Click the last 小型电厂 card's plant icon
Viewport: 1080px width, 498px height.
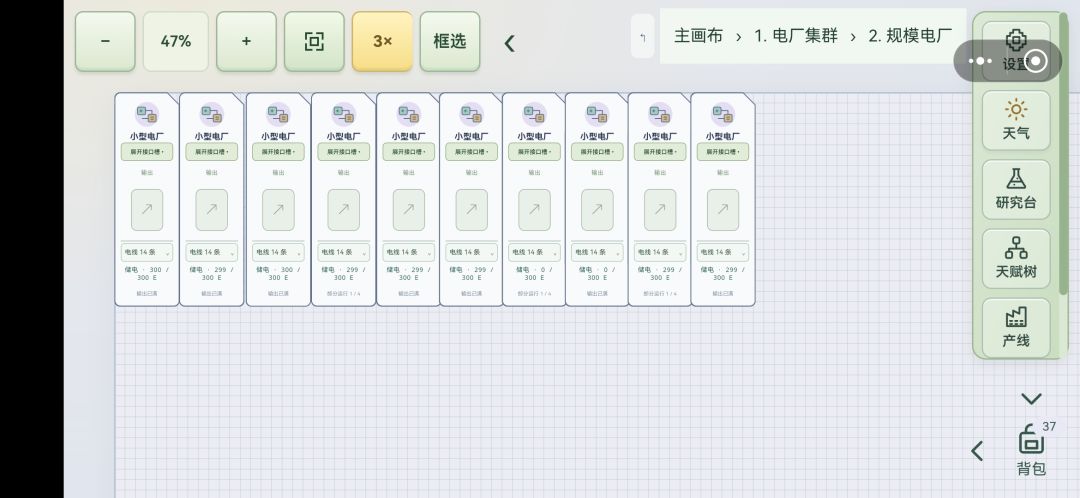pos(723,114)
